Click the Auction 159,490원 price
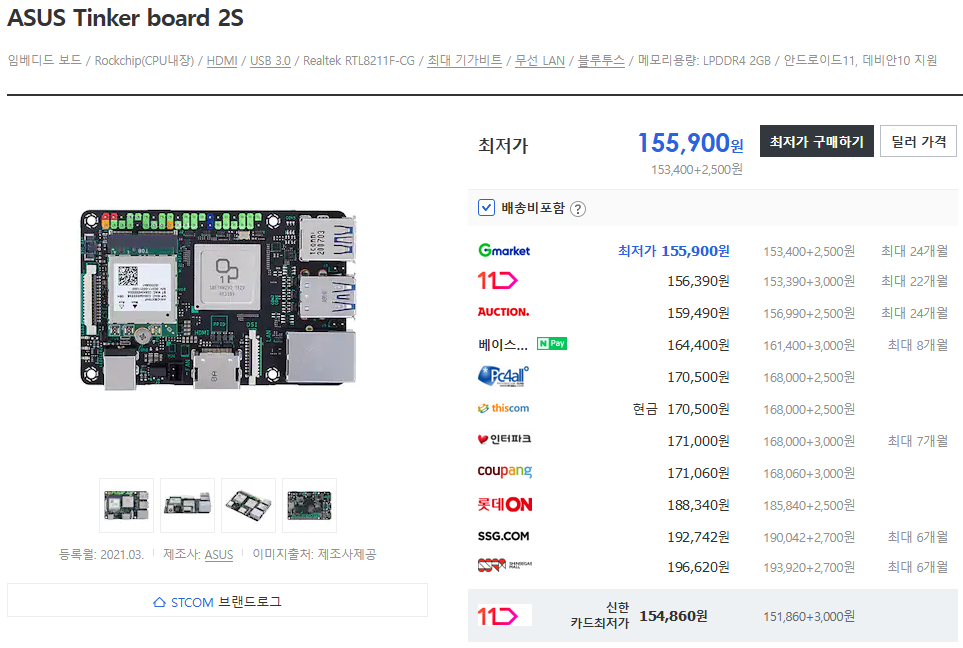The height and width of the screenshot is (648, 963). [x=698, y=313]
